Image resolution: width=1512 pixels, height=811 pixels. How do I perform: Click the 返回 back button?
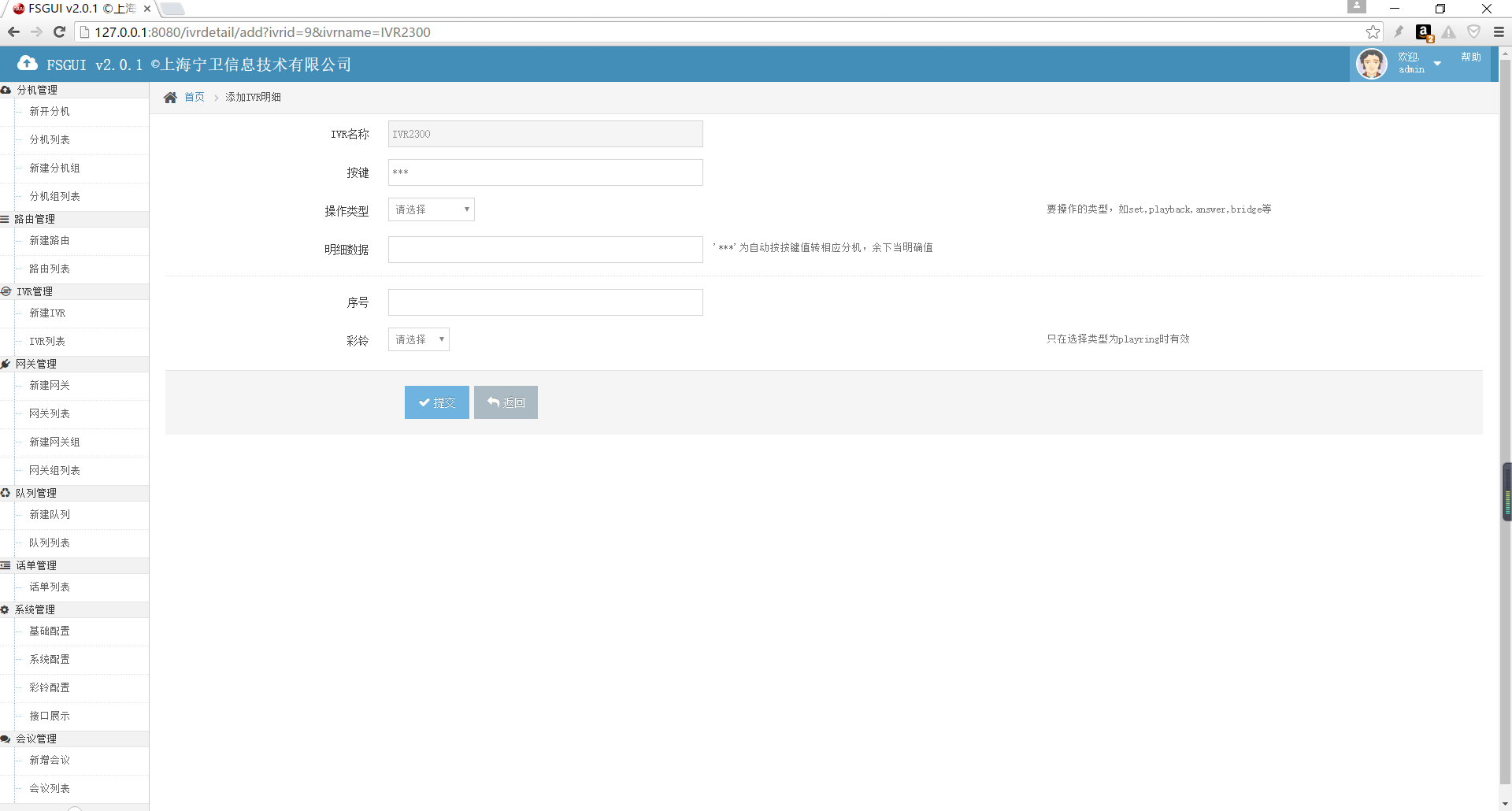(506, 402)
